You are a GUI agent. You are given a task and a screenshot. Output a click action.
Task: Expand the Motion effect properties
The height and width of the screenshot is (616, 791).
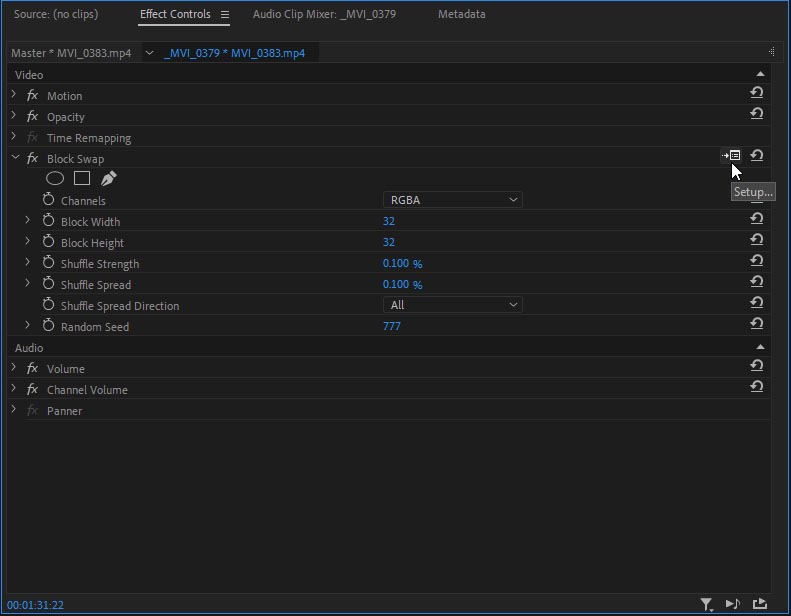(14, 95)
